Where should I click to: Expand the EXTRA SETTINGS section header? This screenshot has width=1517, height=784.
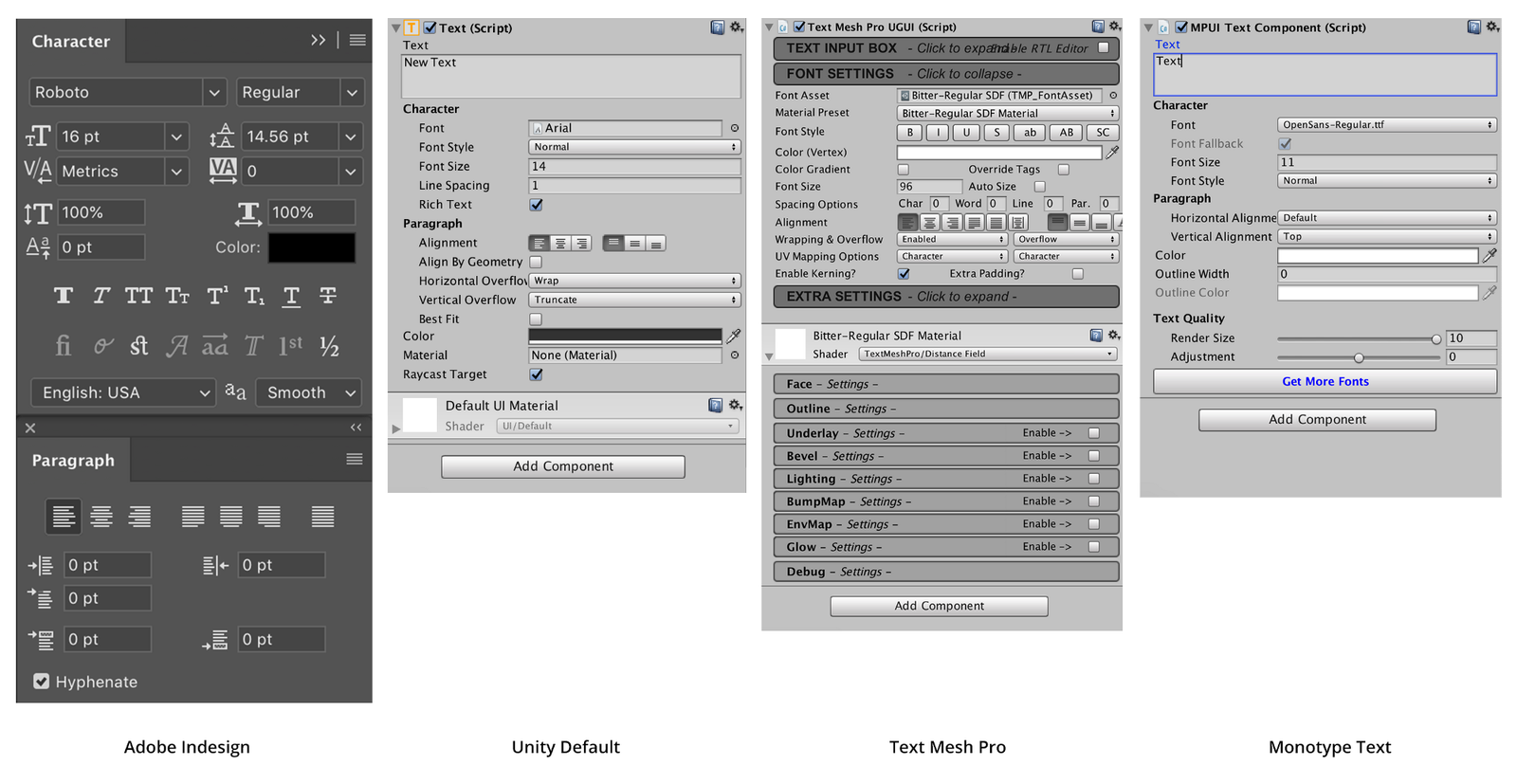(x=946, y=297)
